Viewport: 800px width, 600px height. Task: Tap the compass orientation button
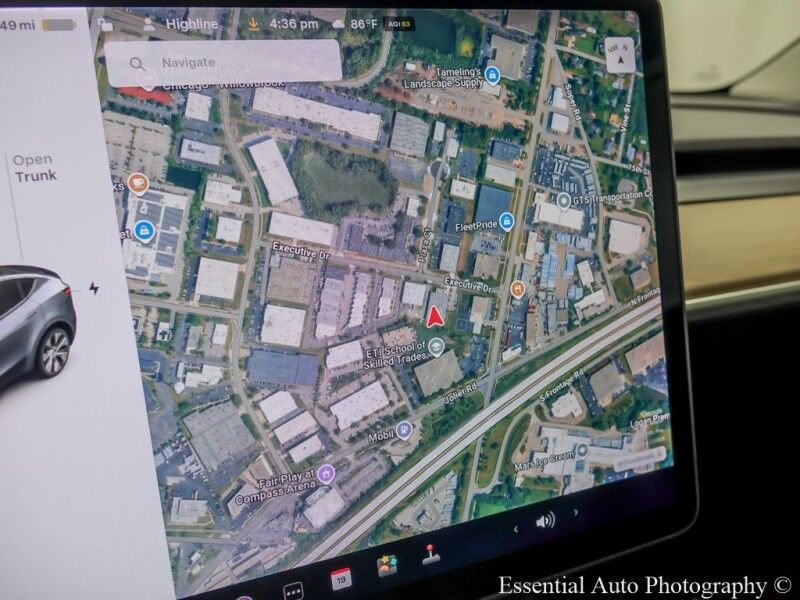click(x=620, y=56)
